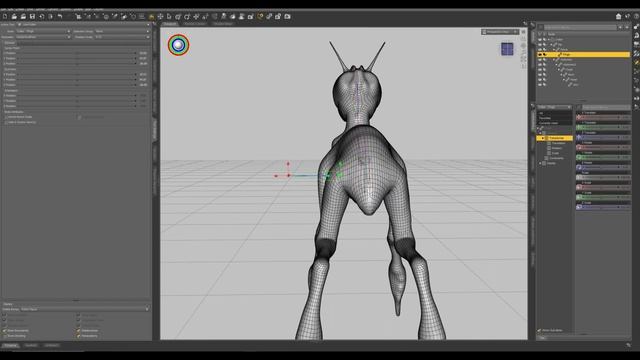Click the red X Rotate parameter icon
The width and height of the screenshot is (640, 360).
point(579,147)
